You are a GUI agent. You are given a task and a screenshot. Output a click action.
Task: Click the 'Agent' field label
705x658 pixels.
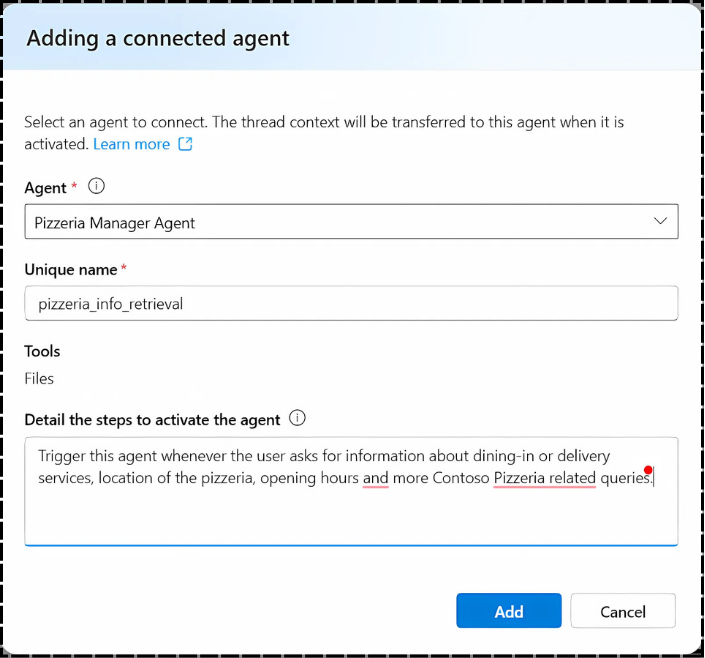point(45,188)
